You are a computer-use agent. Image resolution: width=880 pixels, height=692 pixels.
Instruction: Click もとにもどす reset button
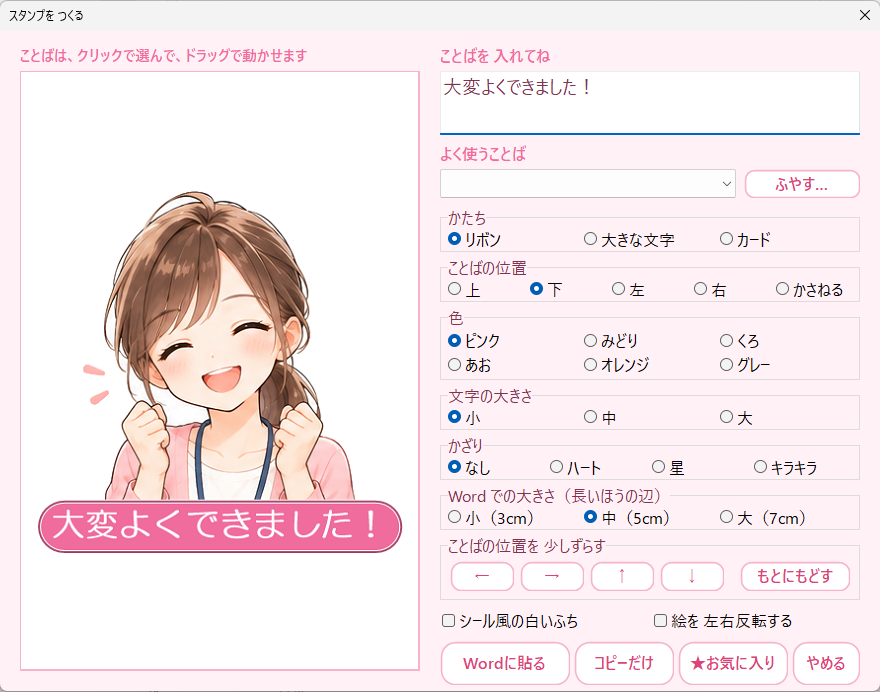(x=795, y=576)
